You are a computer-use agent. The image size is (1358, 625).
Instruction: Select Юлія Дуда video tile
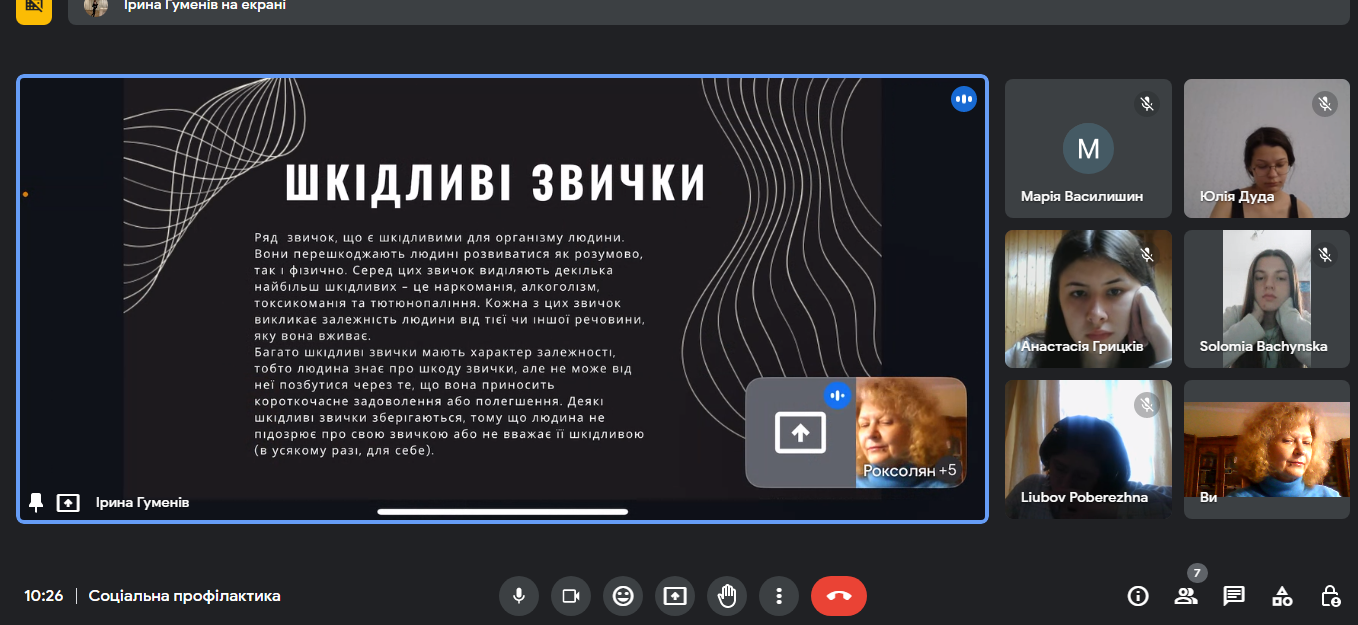click(1267, 149)
